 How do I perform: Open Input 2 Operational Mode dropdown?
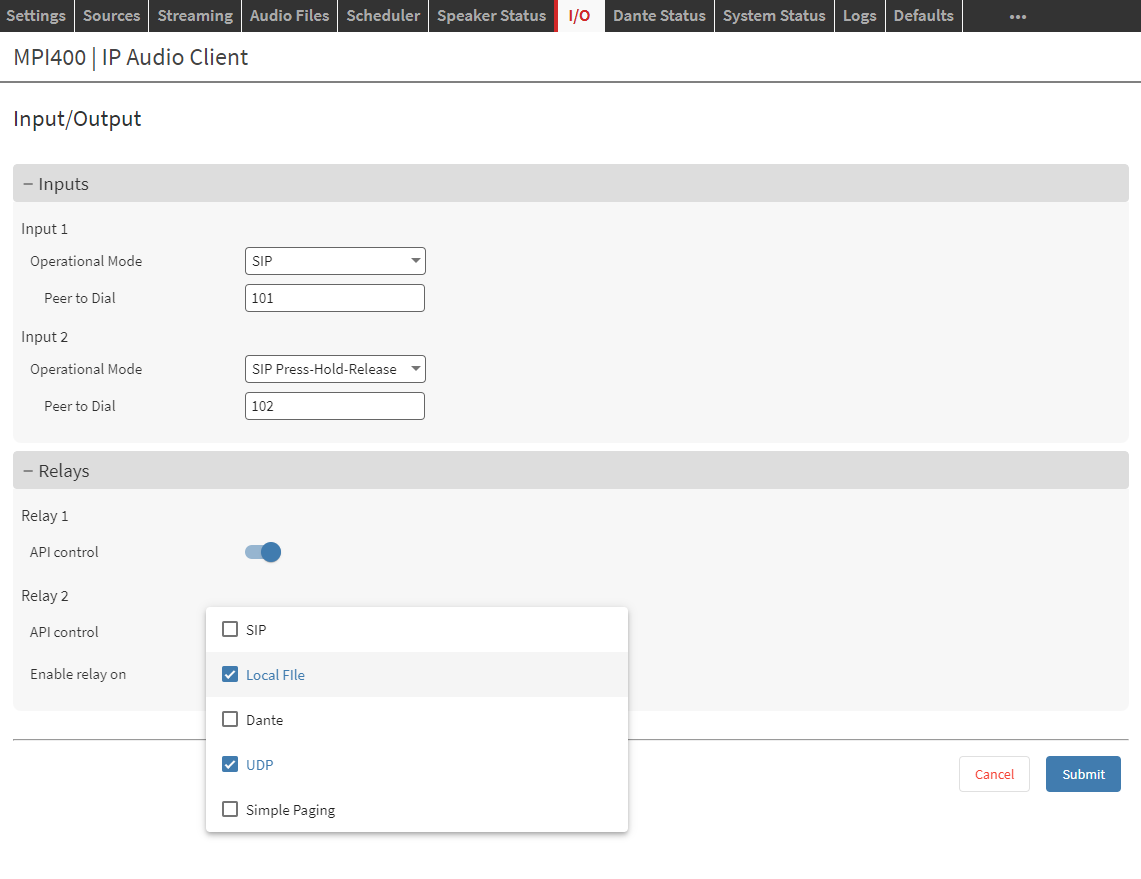335,369
